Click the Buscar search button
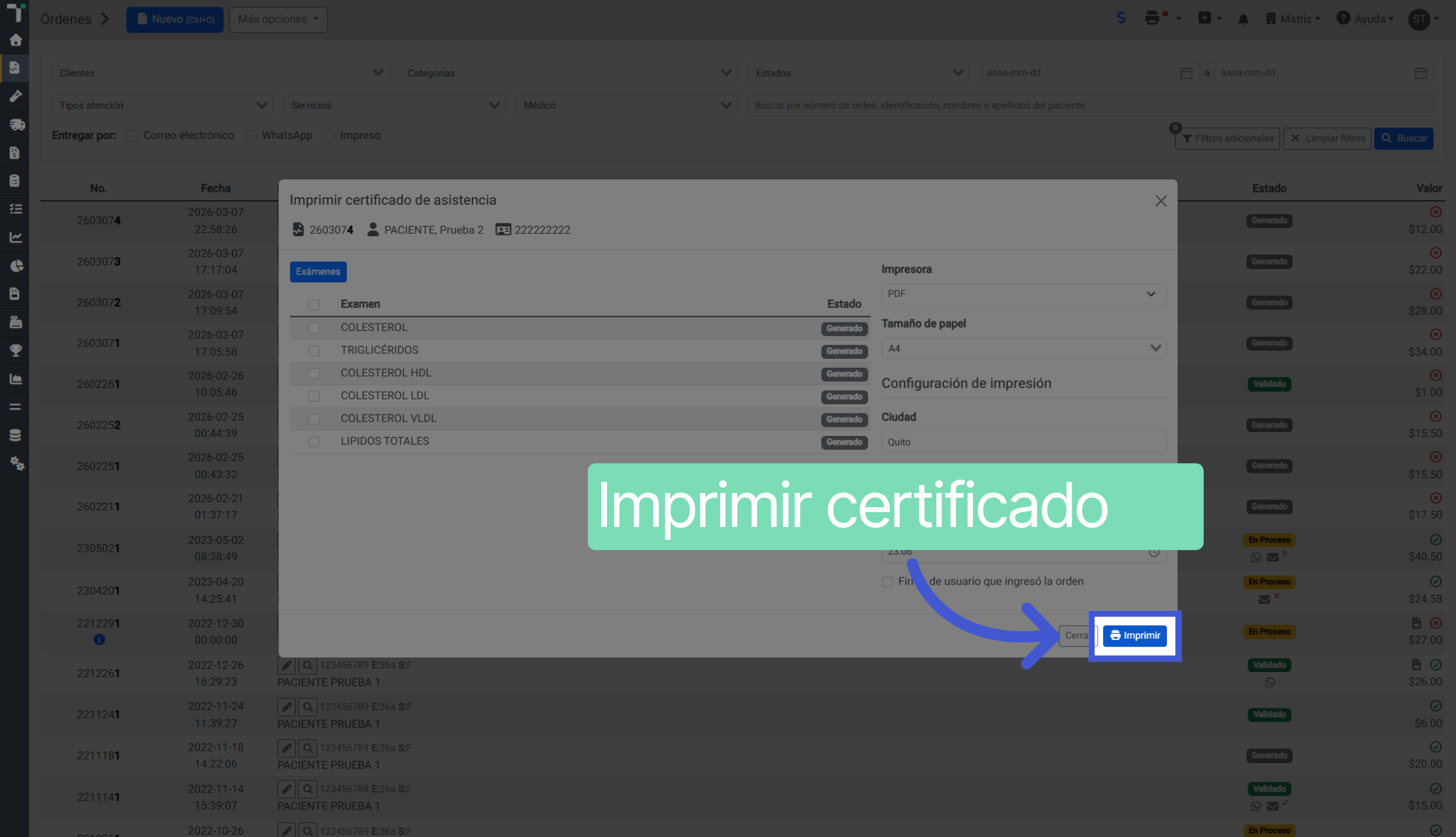 coord(1405,138)
